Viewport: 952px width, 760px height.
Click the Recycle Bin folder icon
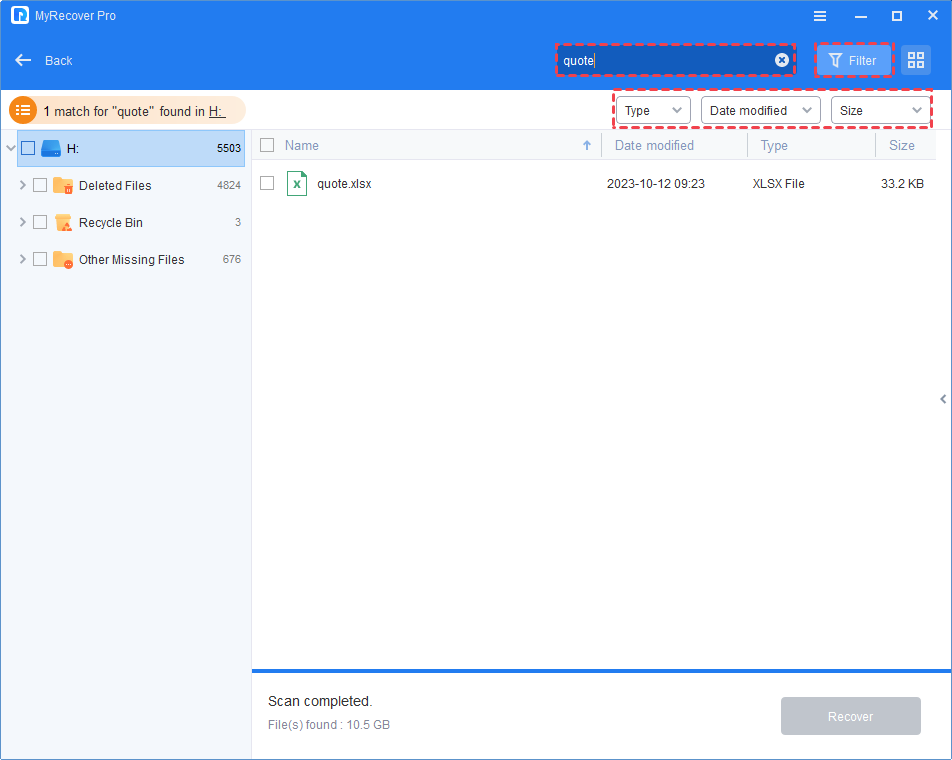click(x=63, y=222)
